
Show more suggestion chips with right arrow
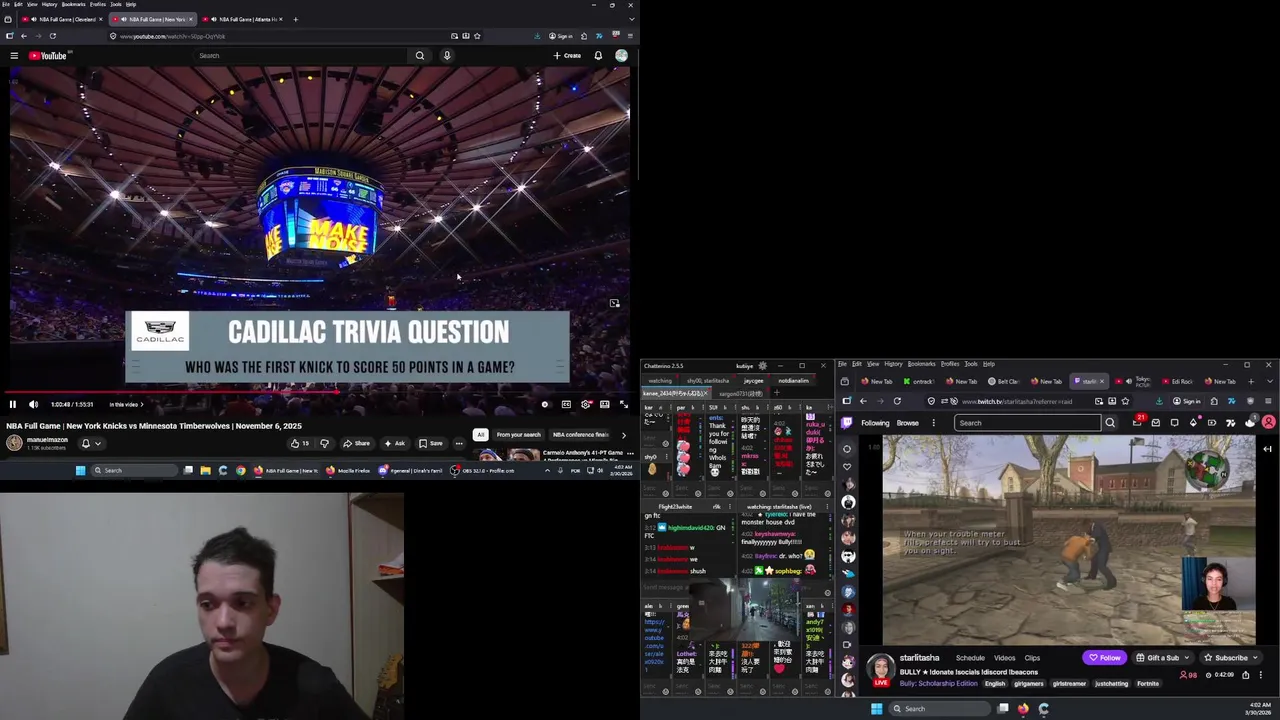point(624,435)
